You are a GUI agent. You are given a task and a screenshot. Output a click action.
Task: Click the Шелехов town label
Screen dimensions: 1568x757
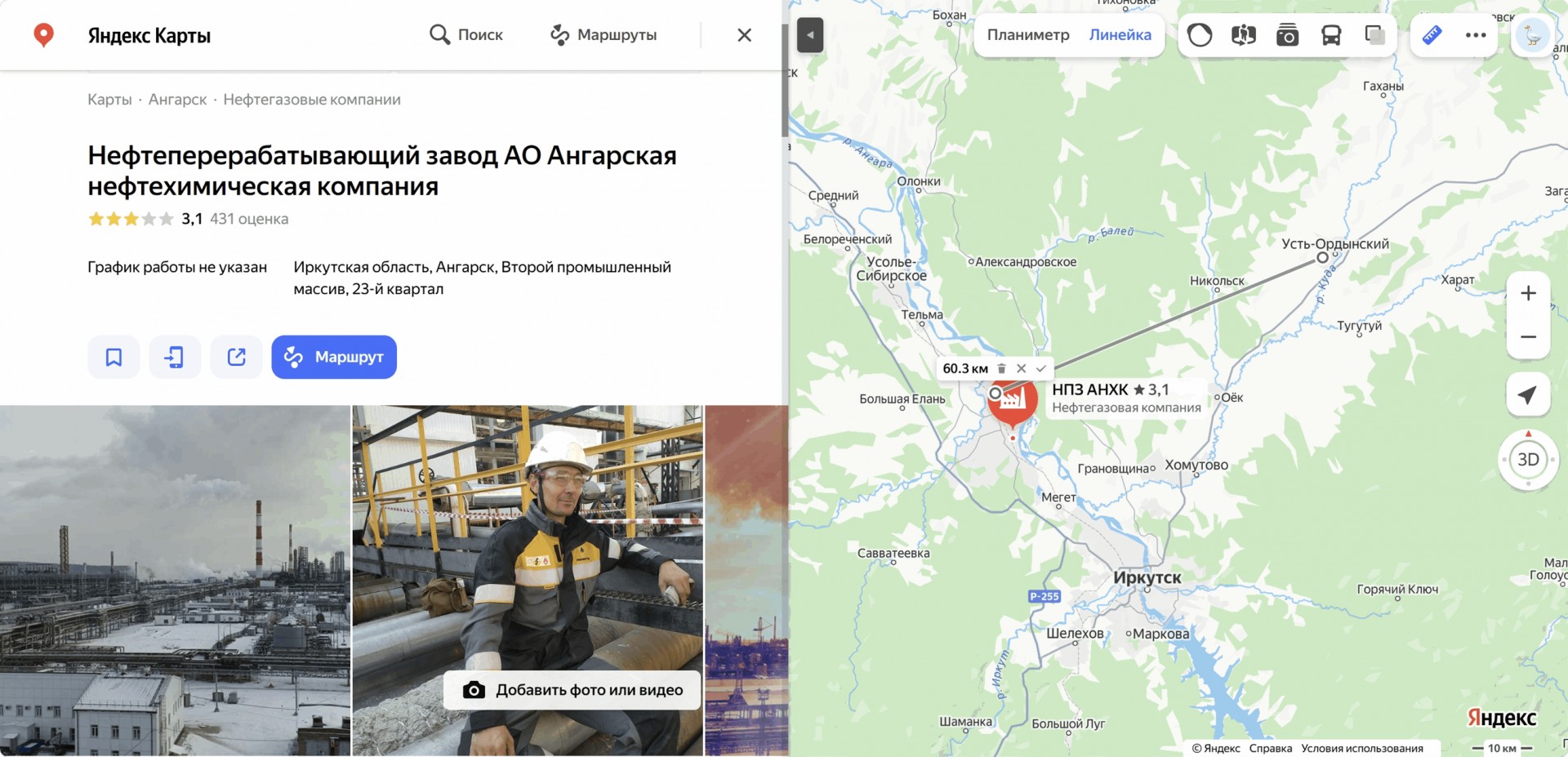tap(1075, 633)
